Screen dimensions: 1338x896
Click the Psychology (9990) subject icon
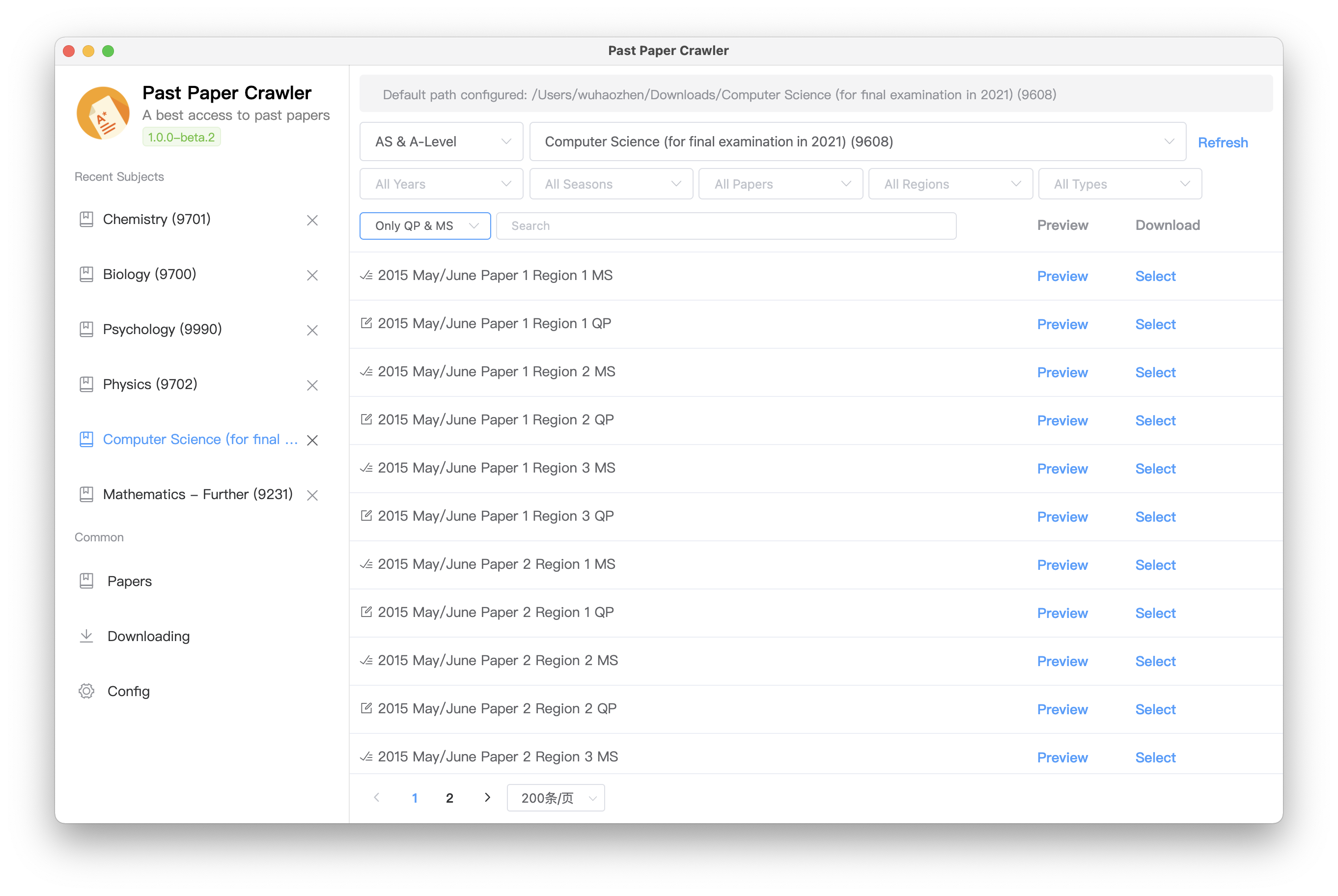[86, 328]
